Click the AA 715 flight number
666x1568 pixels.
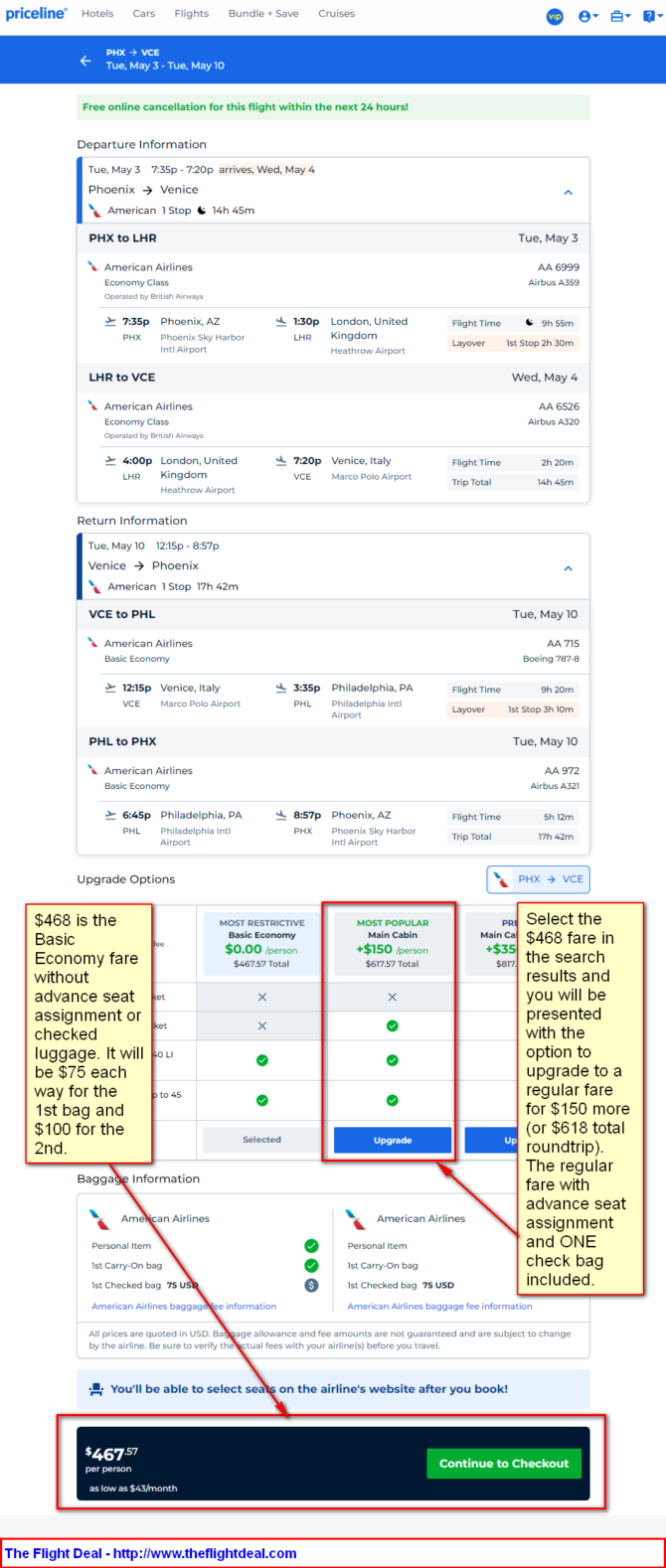pos(563,644)
